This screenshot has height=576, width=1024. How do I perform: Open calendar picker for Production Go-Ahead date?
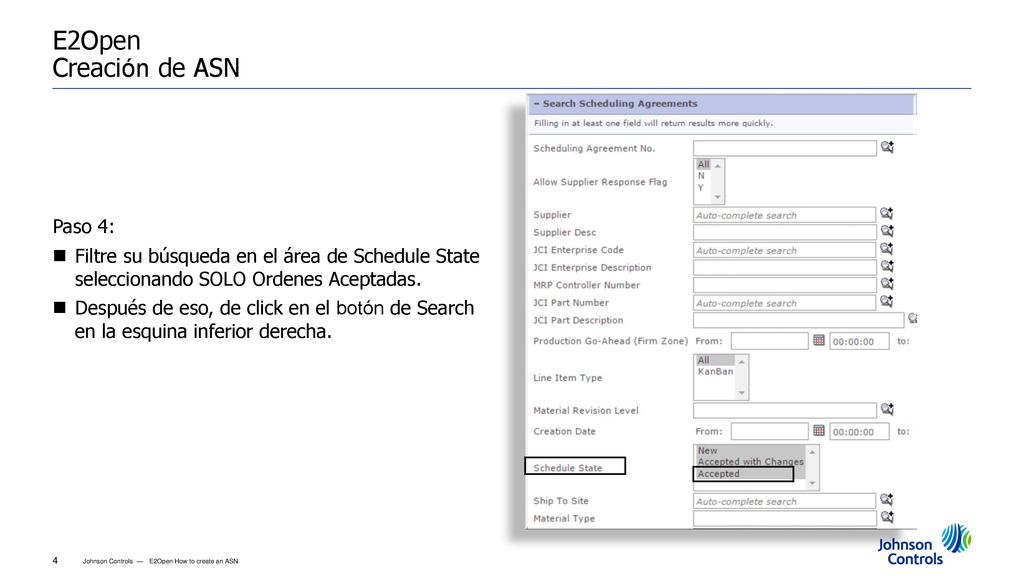coord(819,340)
